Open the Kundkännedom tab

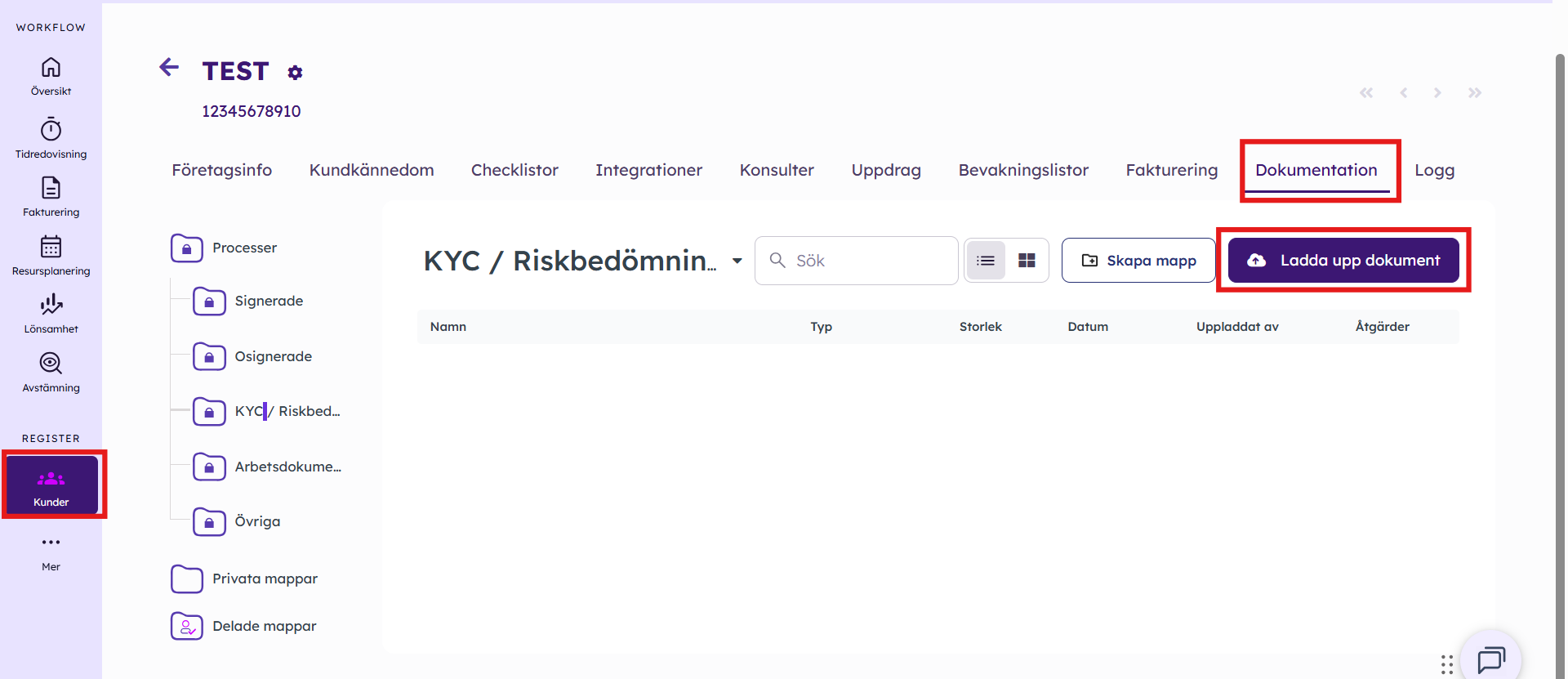point(372,170)
